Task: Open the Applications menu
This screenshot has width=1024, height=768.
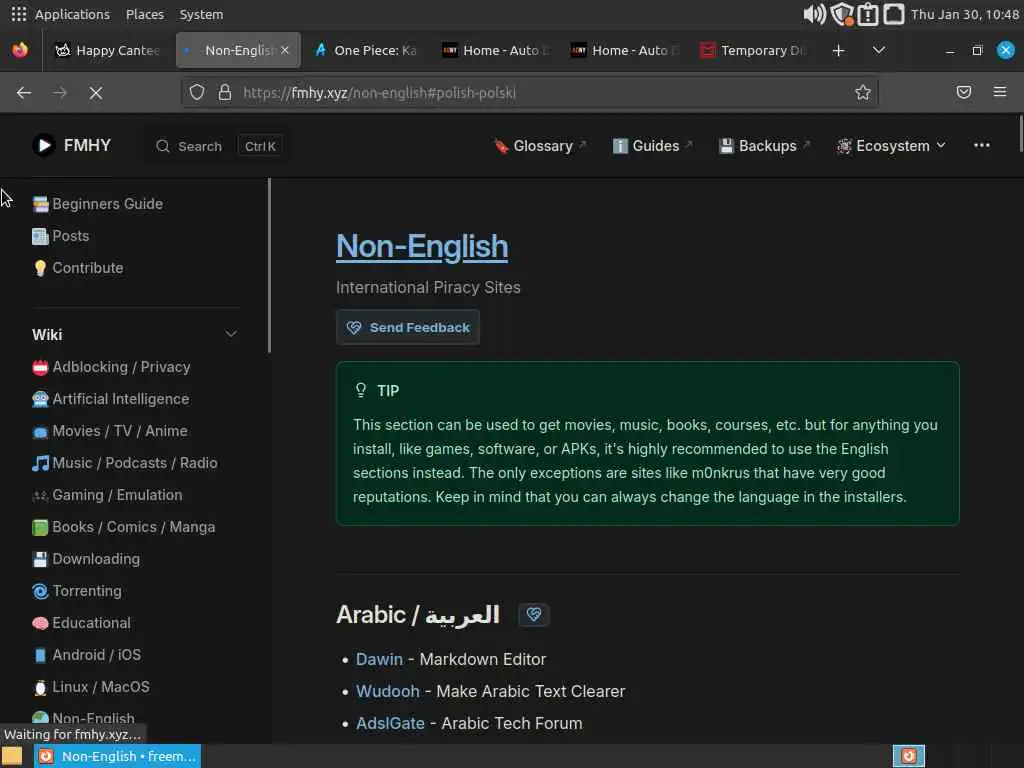Action: [x=72, y=14]
